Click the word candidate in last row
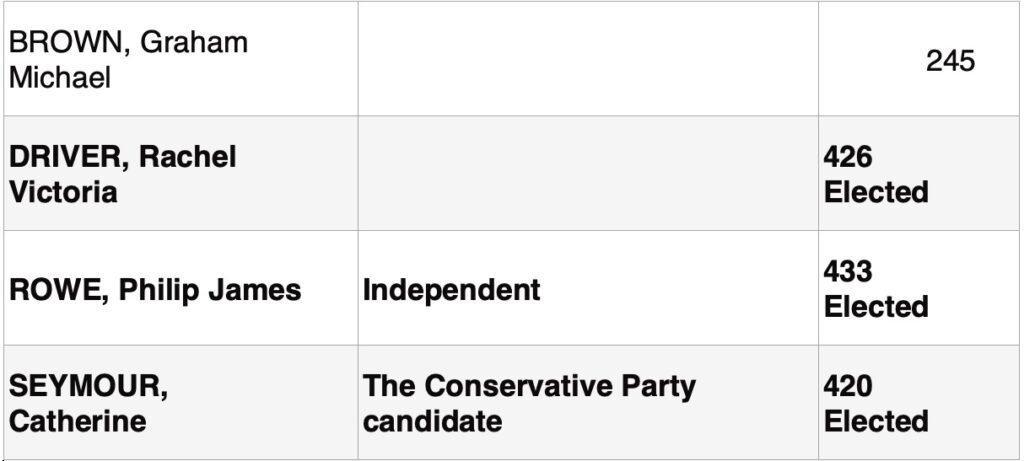 [x=432, y=421]
